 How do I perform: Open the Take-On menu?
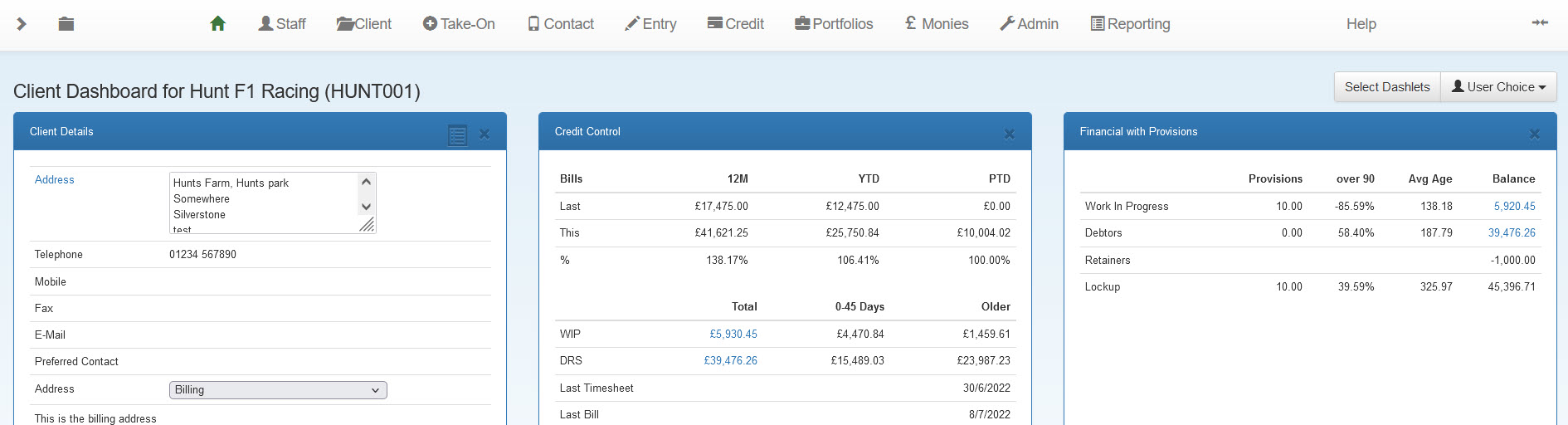[459, 24]
